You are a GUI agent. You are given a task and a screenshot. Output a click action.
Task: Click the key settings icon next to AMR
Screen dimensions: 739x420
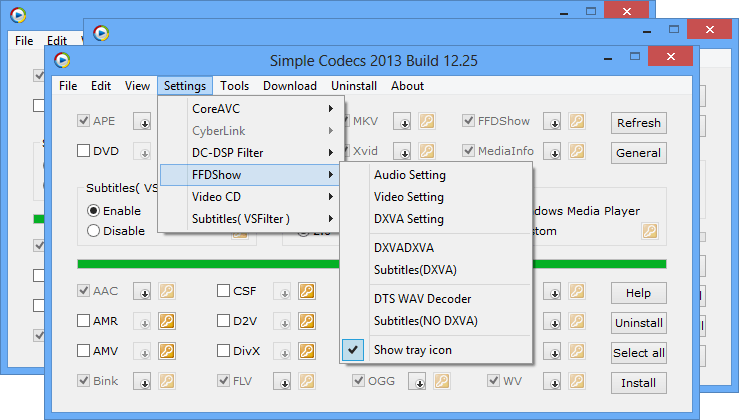pyautogui.click(x=167, y=322)
